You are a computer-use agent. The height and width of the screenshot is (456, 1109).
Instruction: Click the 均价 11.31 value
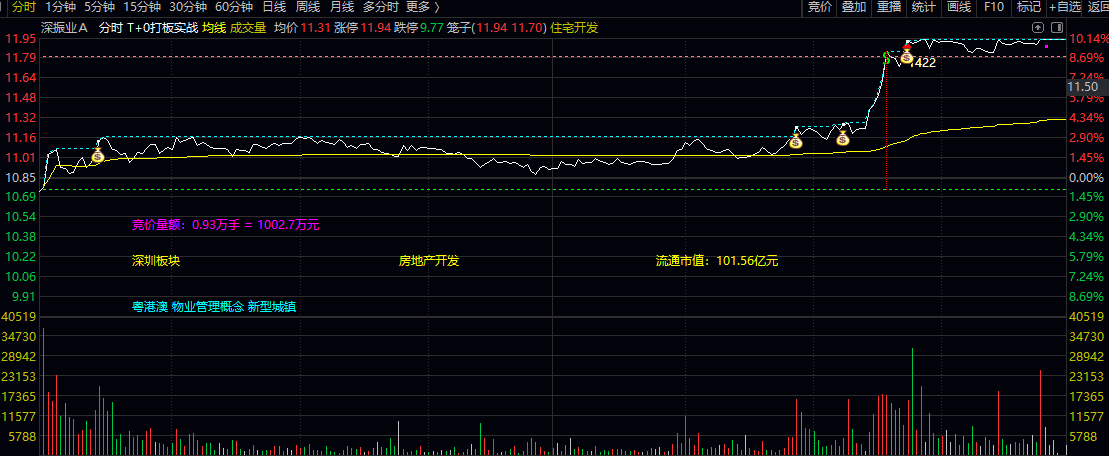pyautogui.click(x=301, y=28)
